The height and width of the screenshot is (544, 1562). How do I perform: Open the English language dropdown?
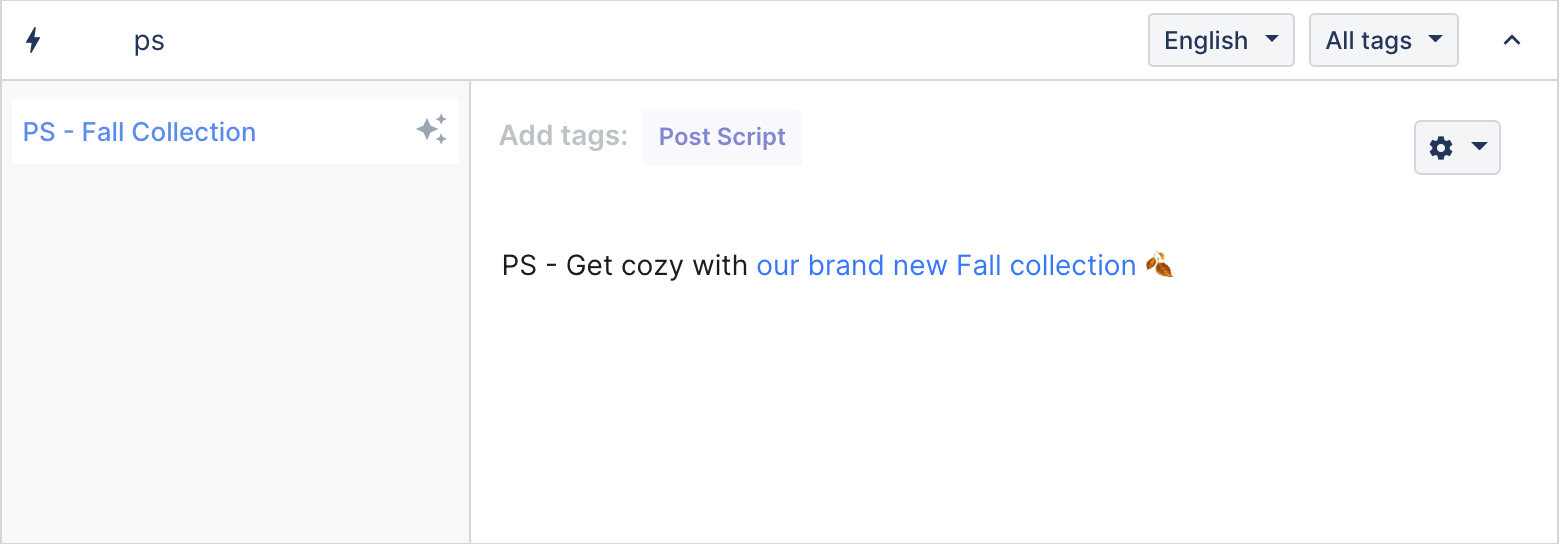[x=1221, y=40]
